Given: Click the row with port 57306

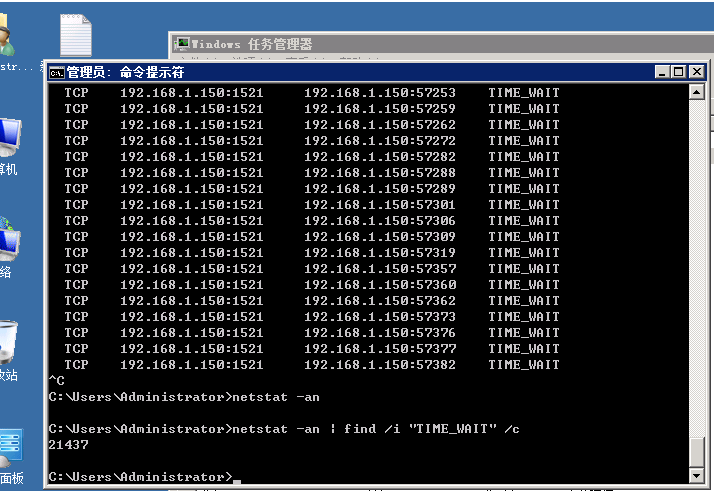Looking at the screenshot, I should coord(311,220).
